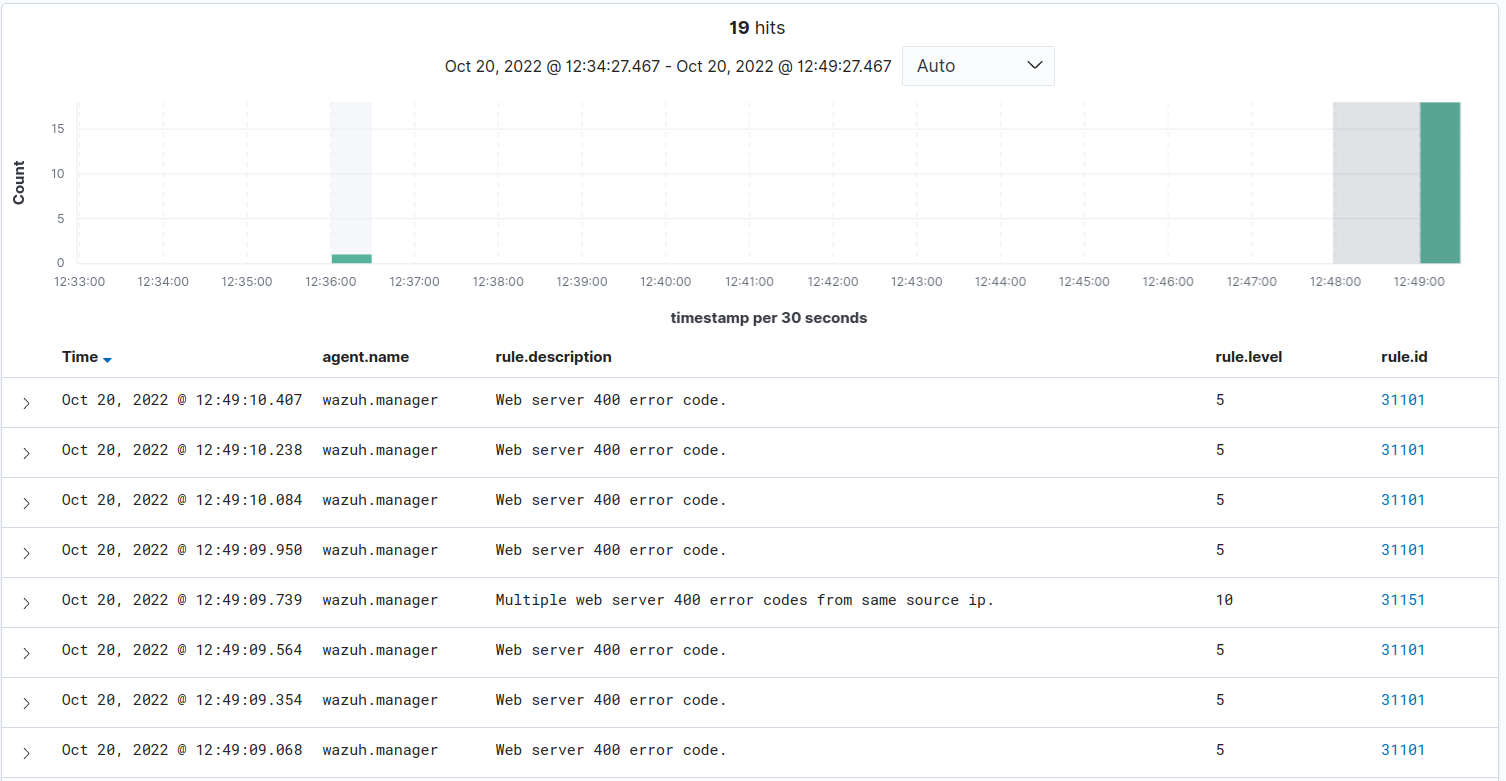
Task: Click the expand arrow for the 12:49:09.354 event
Action: [x=26, y=702]
